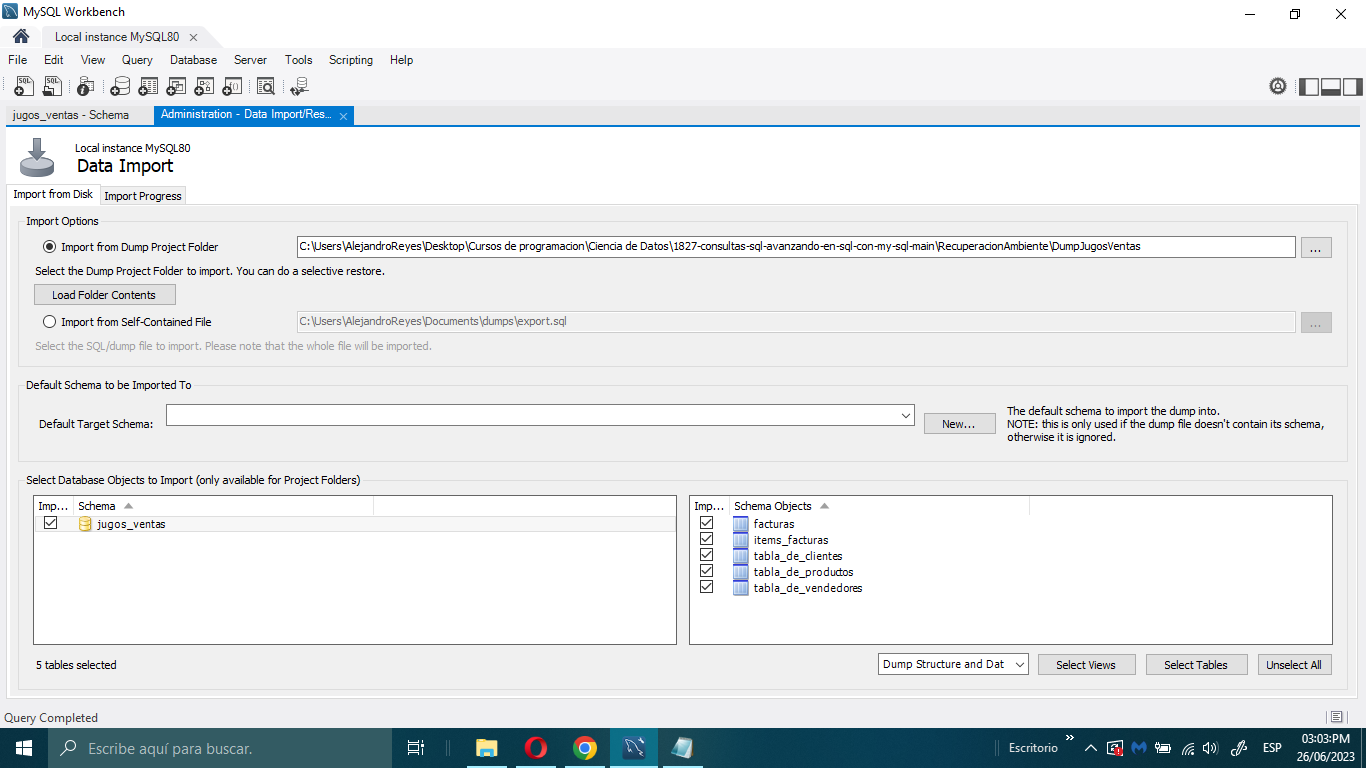Screen dimensions: 1366x768
Task: Show the output log icon in the status bar
Action: tap(1336, 717)
